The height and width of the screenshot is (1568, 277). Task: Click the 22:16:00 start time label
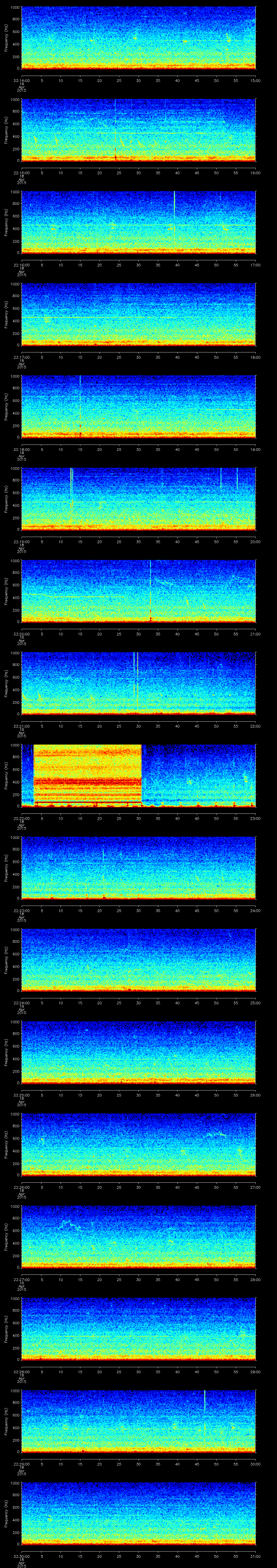coord(21,265)
